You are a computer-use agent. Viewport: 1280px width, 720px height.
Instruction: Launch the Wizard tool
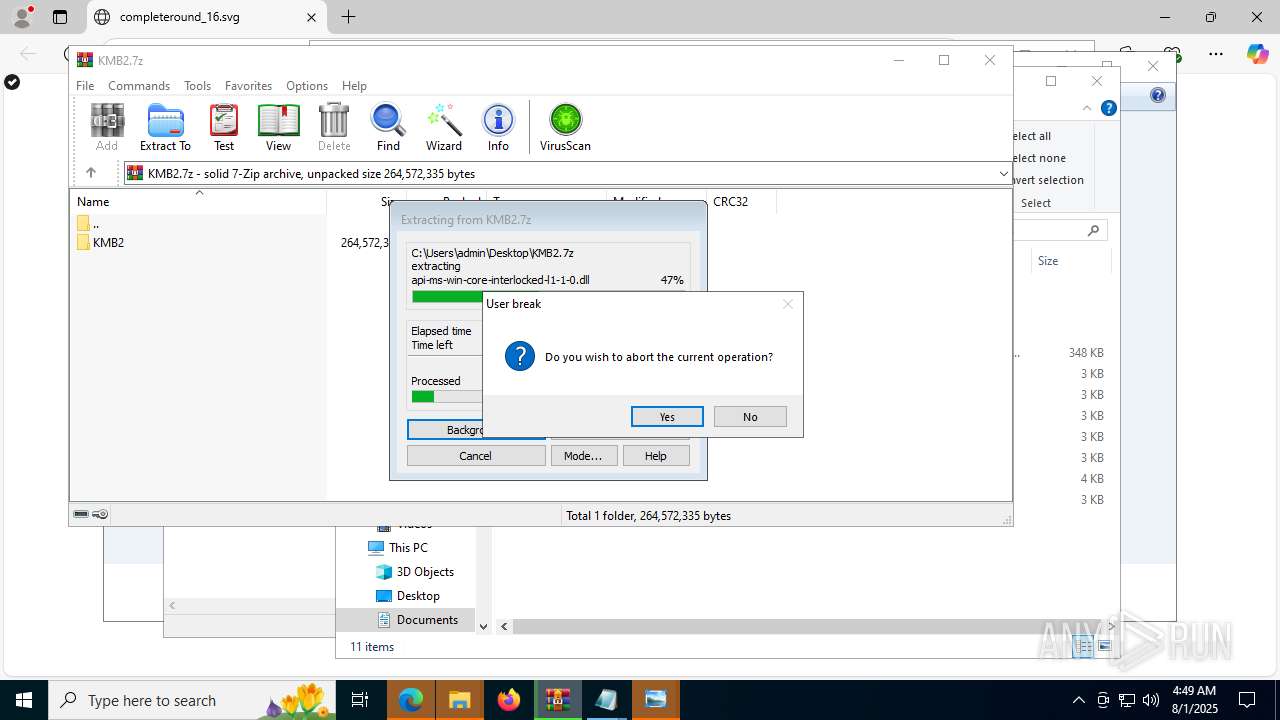[444, 127]
